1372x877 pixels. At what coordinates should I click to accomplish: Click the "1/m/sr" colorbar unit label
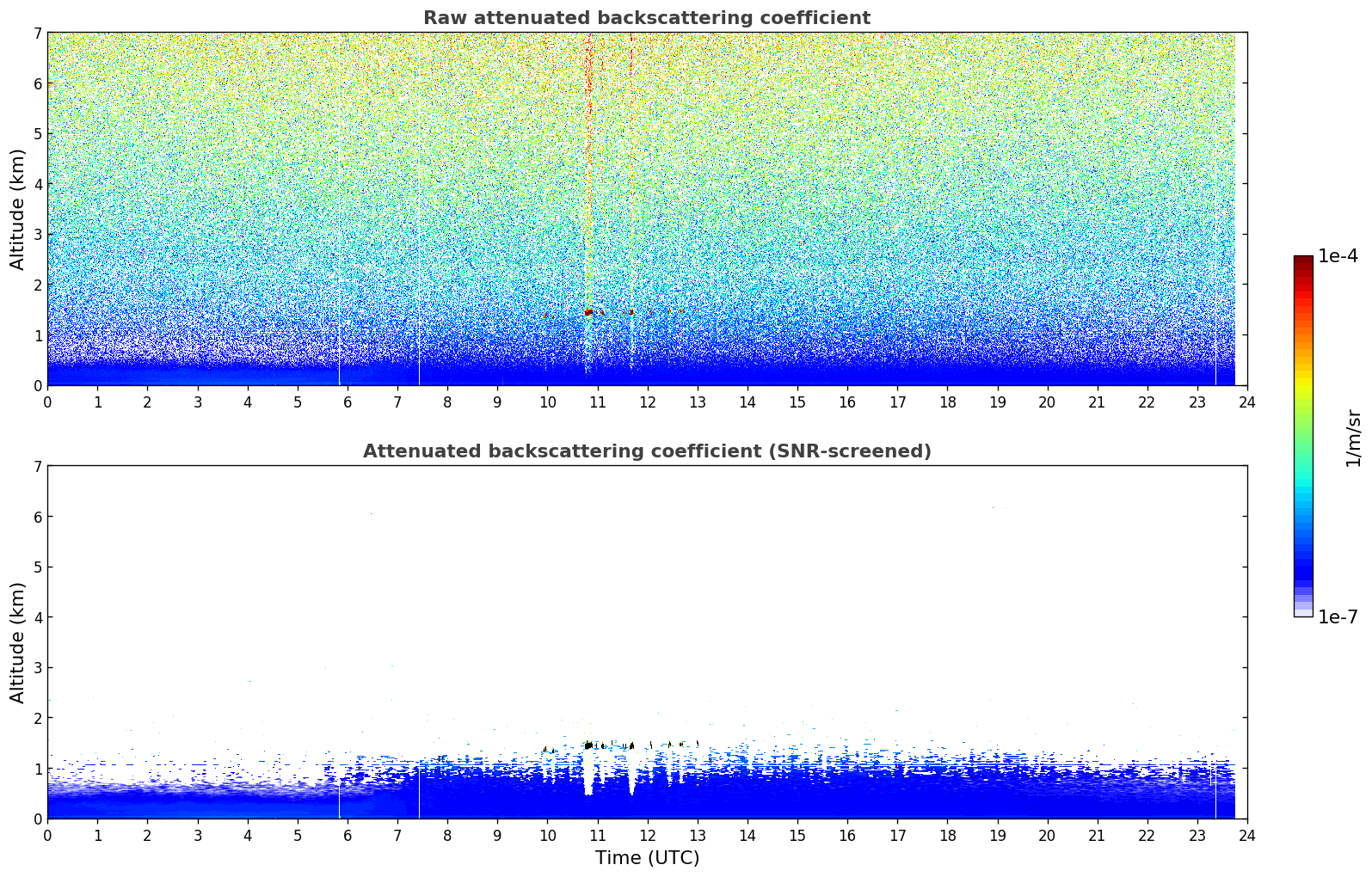click(1353, 438)
